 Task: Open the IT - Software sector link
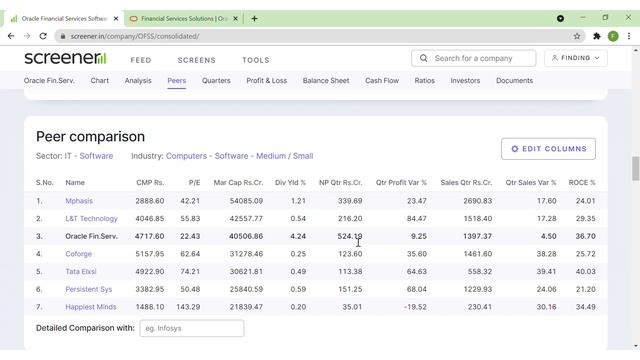point(89,156)
